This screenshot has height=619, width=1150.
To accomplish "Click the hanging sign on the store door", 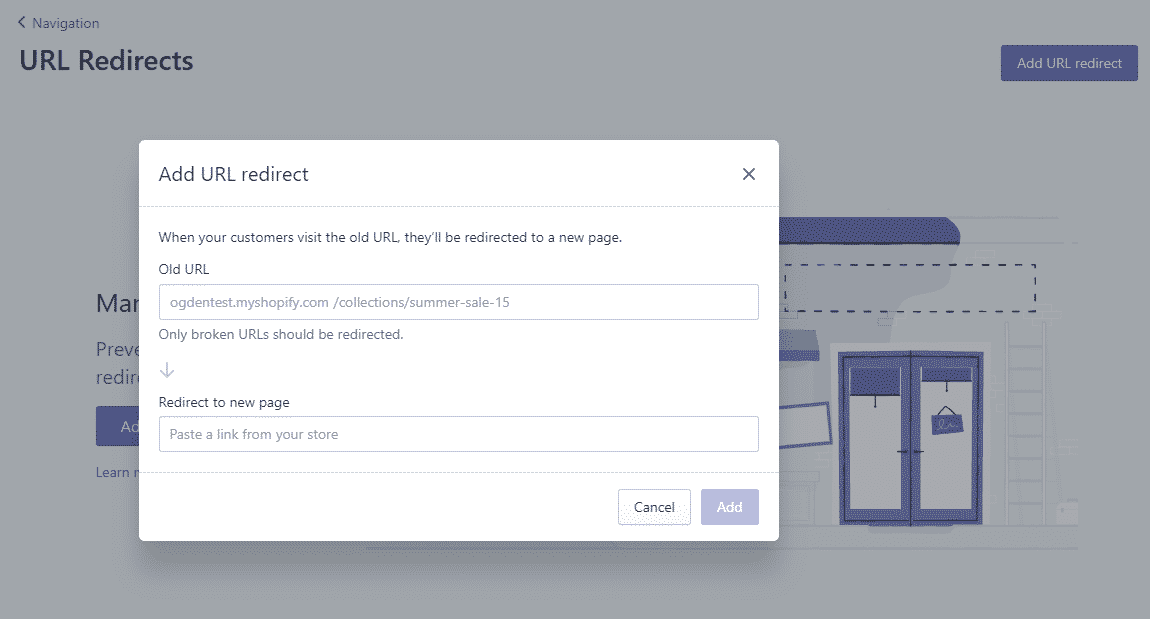I will click(945, 421).
